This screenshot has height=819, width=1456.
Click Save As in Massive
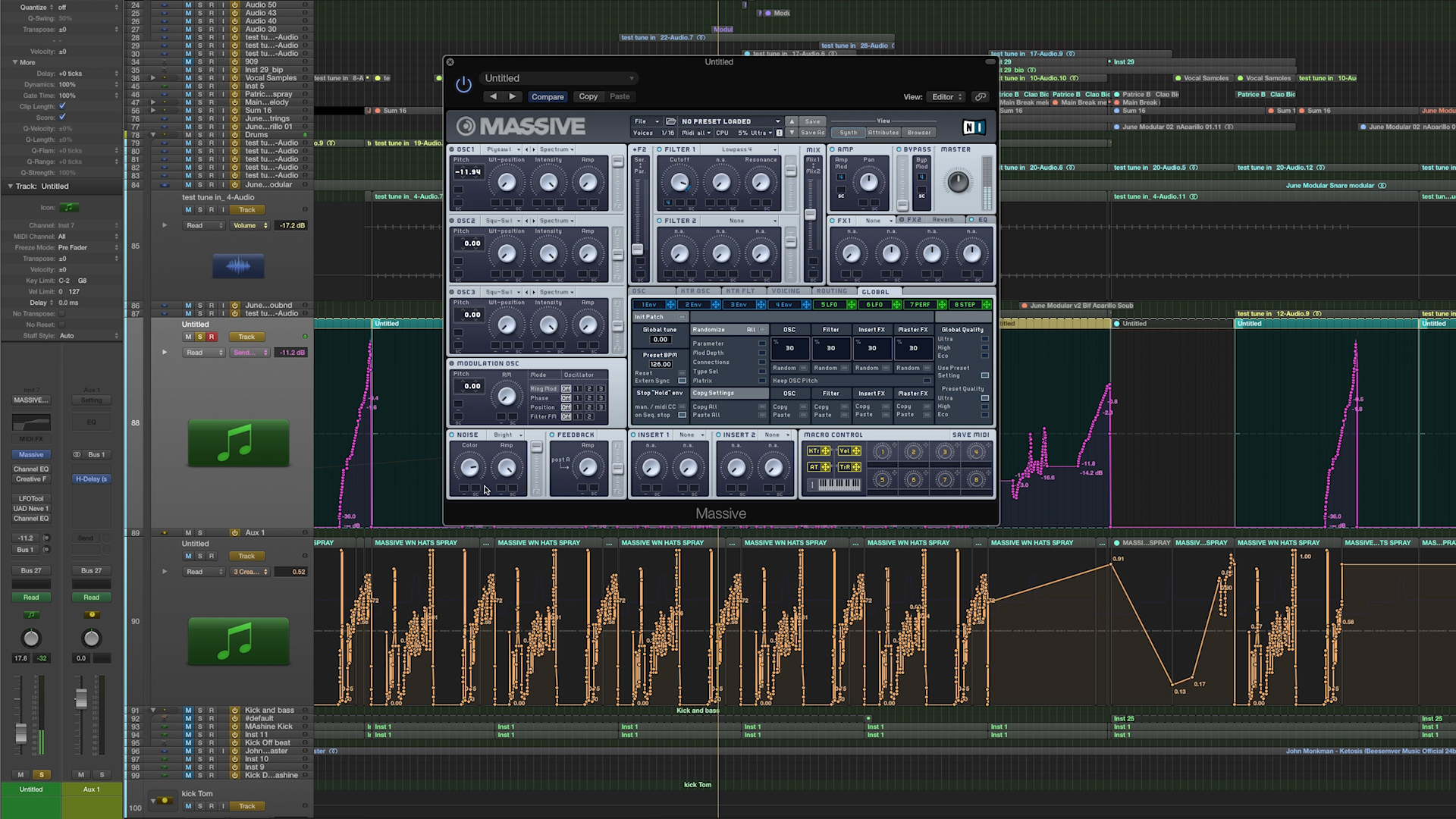click(x=812, y=133)
